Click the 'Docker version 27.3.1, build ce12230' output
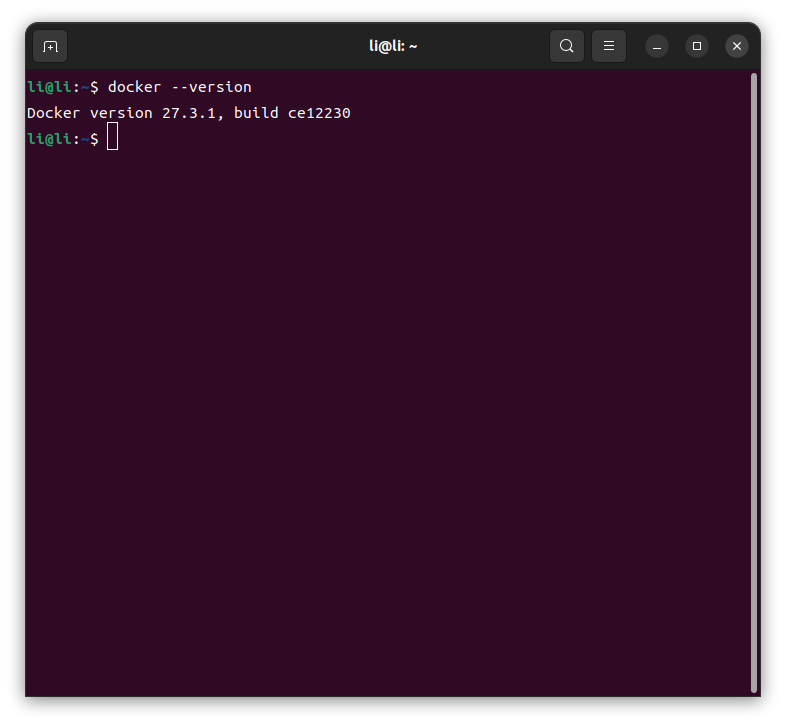This screenshot has width=786, height=725. 189,113
